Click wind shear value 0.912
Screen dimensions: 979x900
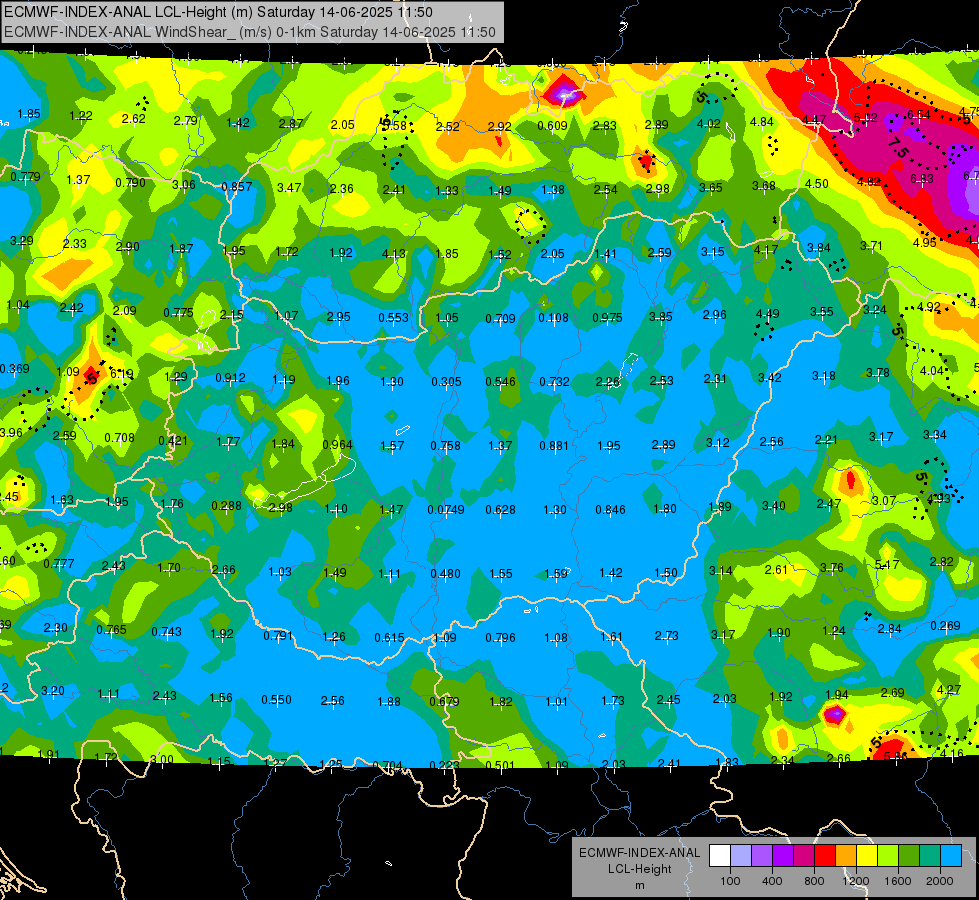point(230,378)
